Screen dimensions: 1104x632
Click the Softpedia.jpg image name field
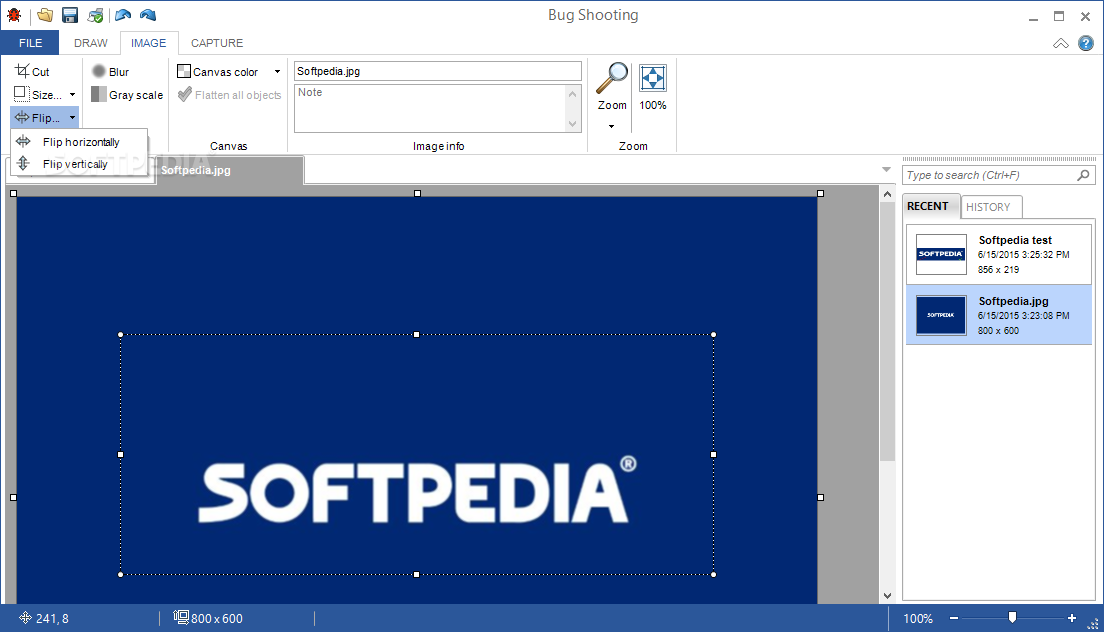pyautogui.click(x=437, y=71)
